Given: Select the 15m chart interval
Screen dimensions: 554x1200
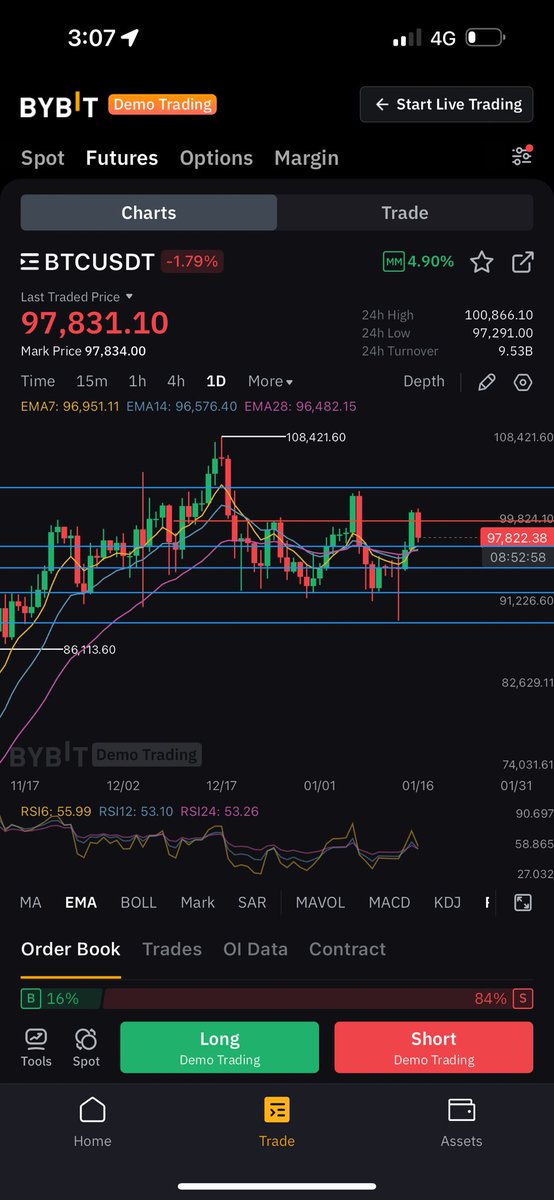Looking at the screenshot, I should [92, 381].
